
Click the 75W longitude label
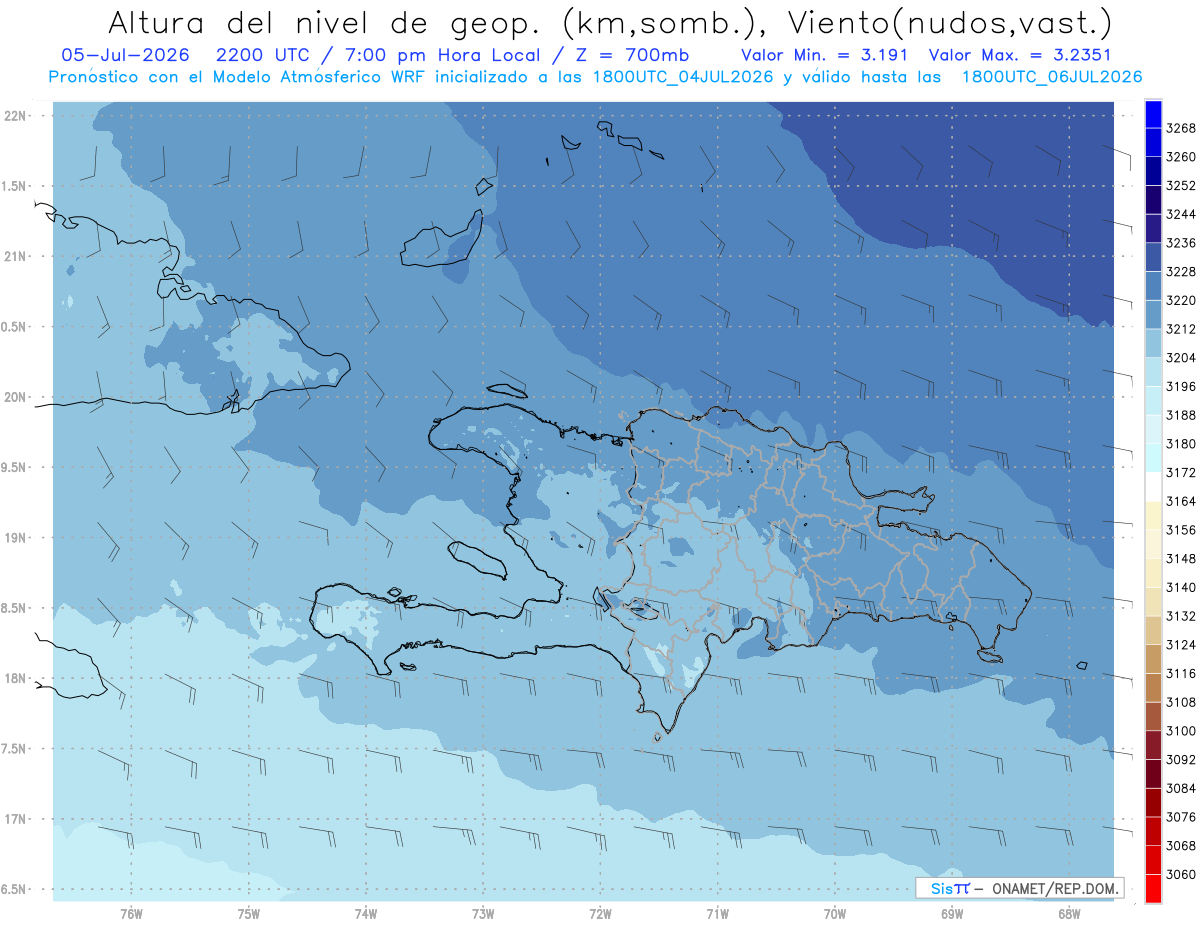tap(248, 913)
